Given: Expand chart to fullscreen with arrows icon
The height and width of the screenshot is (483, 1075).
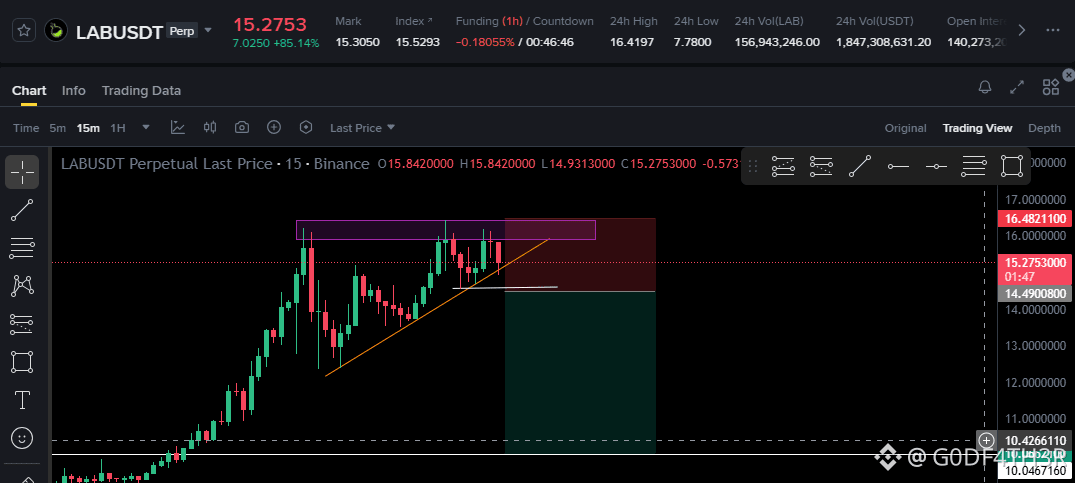Looking at the screenshot, I should 1017,87.
